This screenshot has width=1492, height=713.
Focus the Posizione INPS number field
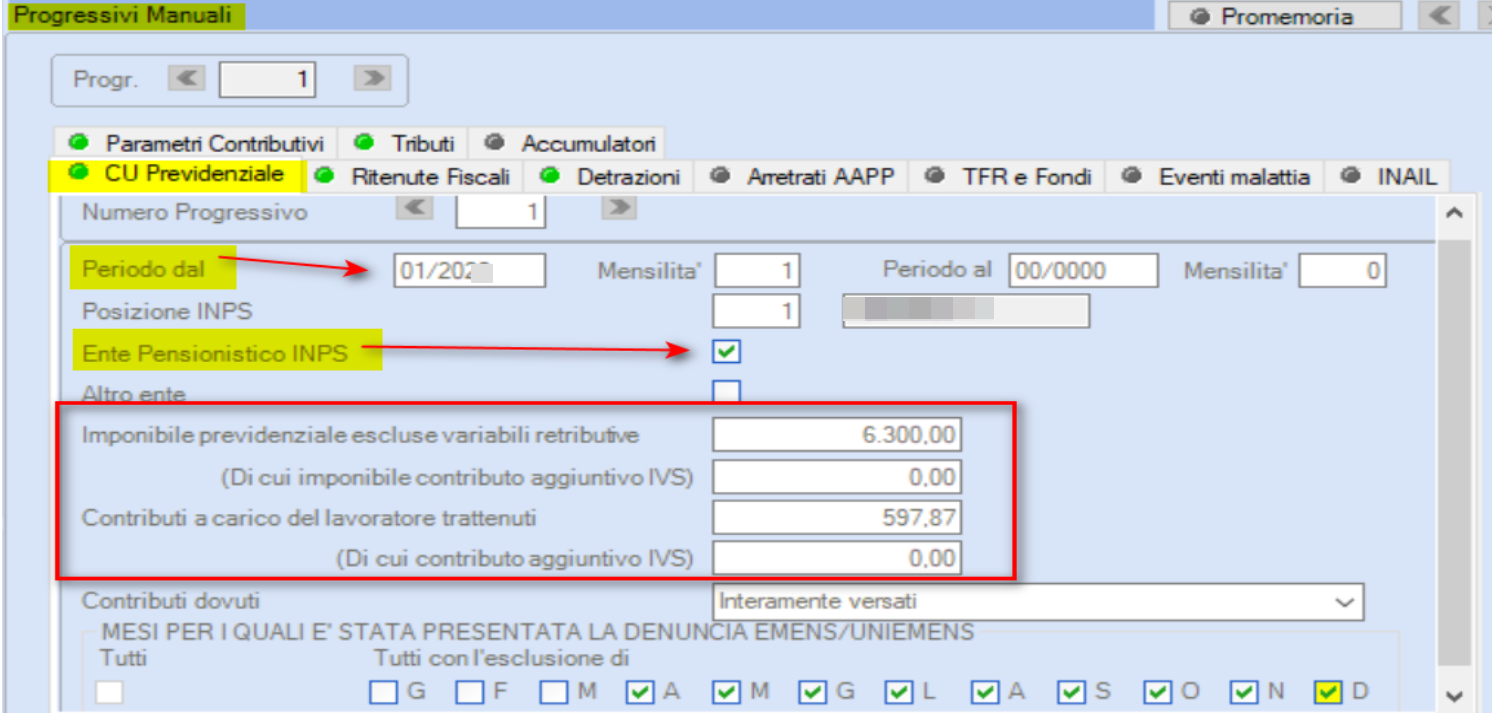(x=757, y=312)
